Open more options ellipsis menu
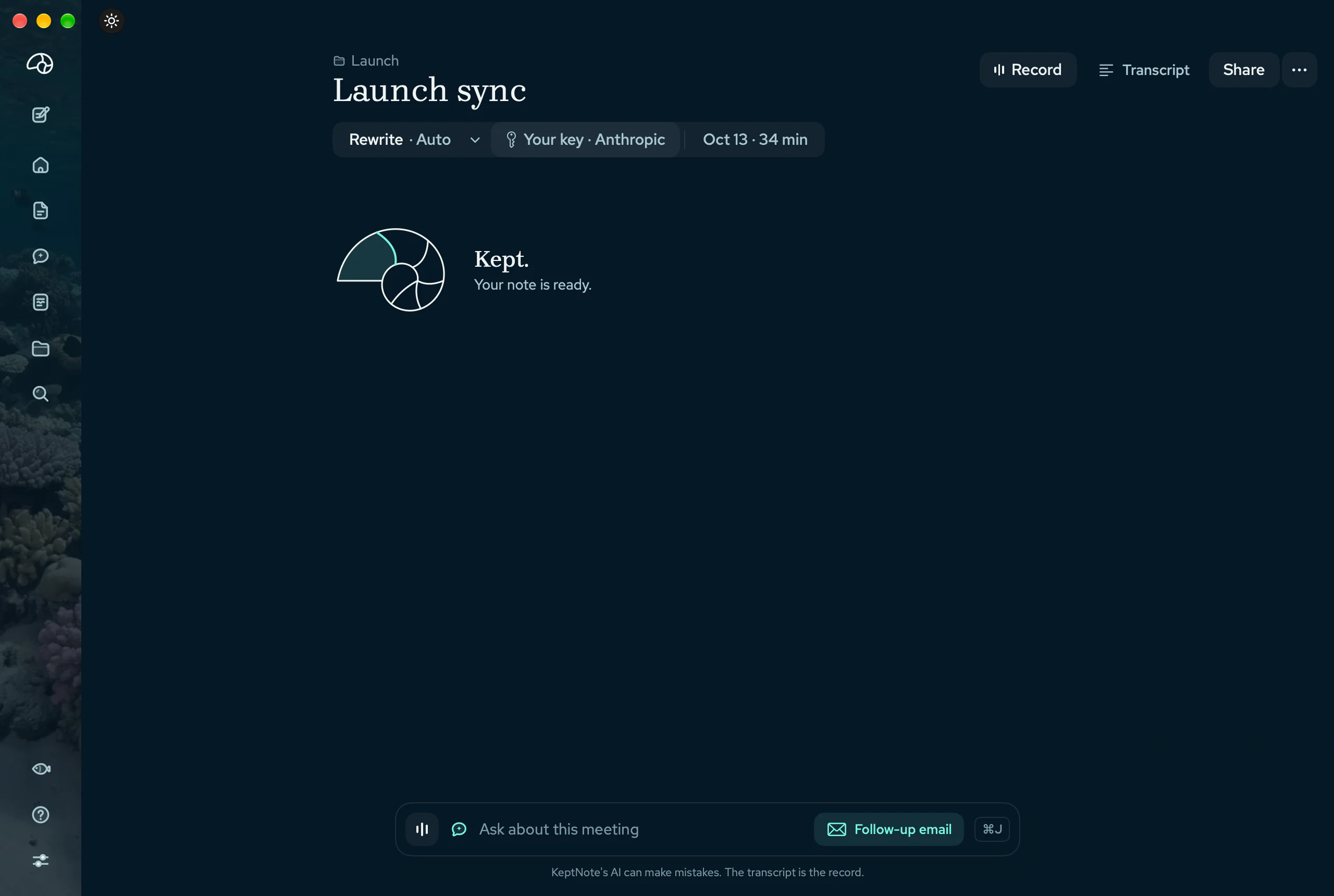Screen dimensions: 1334x896 [x=1299, y=70]
